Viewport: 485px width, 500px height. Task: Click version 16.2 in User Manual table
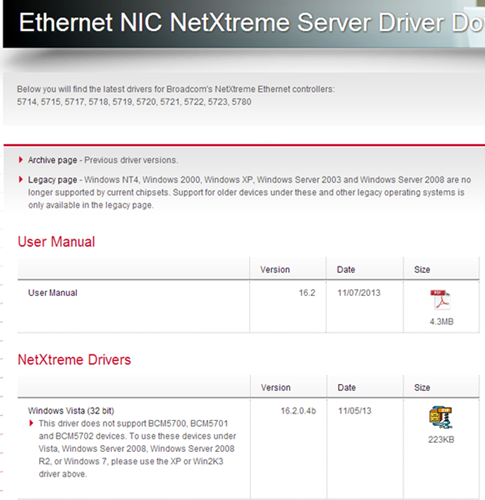(x=307, y=293)
